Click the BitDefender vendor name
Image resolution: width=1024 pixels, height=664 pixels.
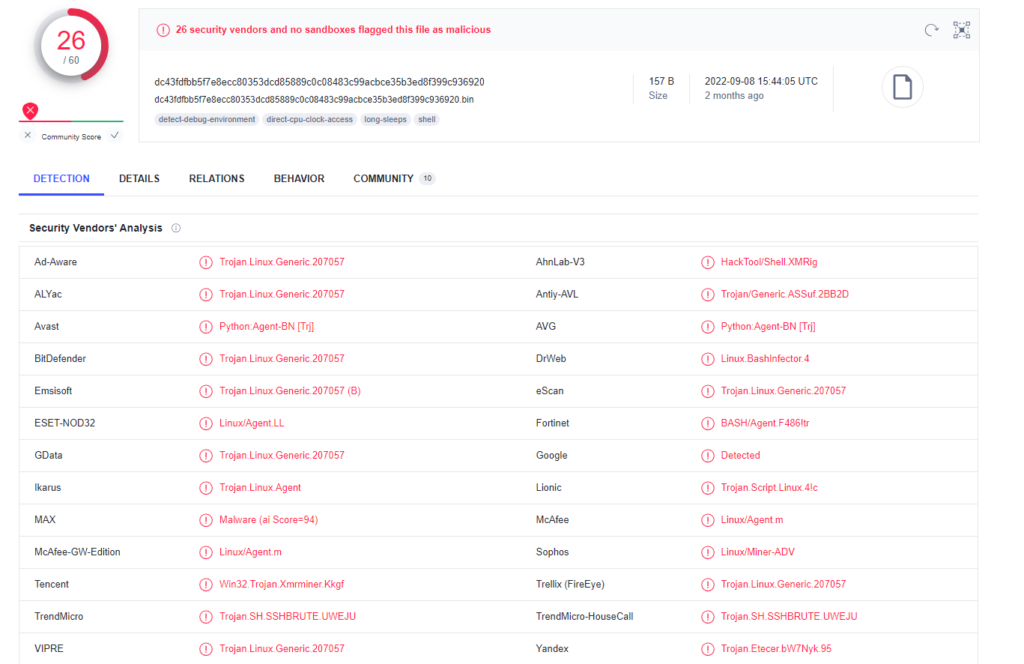click(x=60, y=358)
